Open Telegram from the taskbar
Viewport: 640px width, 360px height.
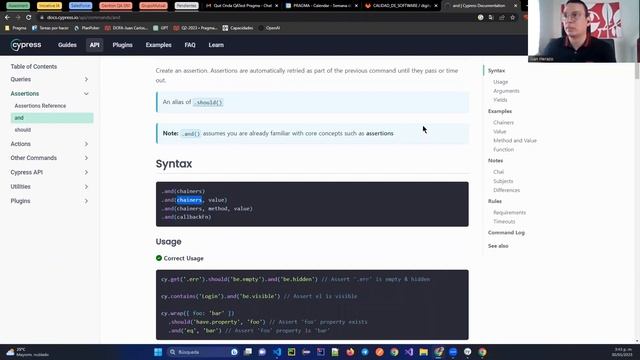pos(365,352)
